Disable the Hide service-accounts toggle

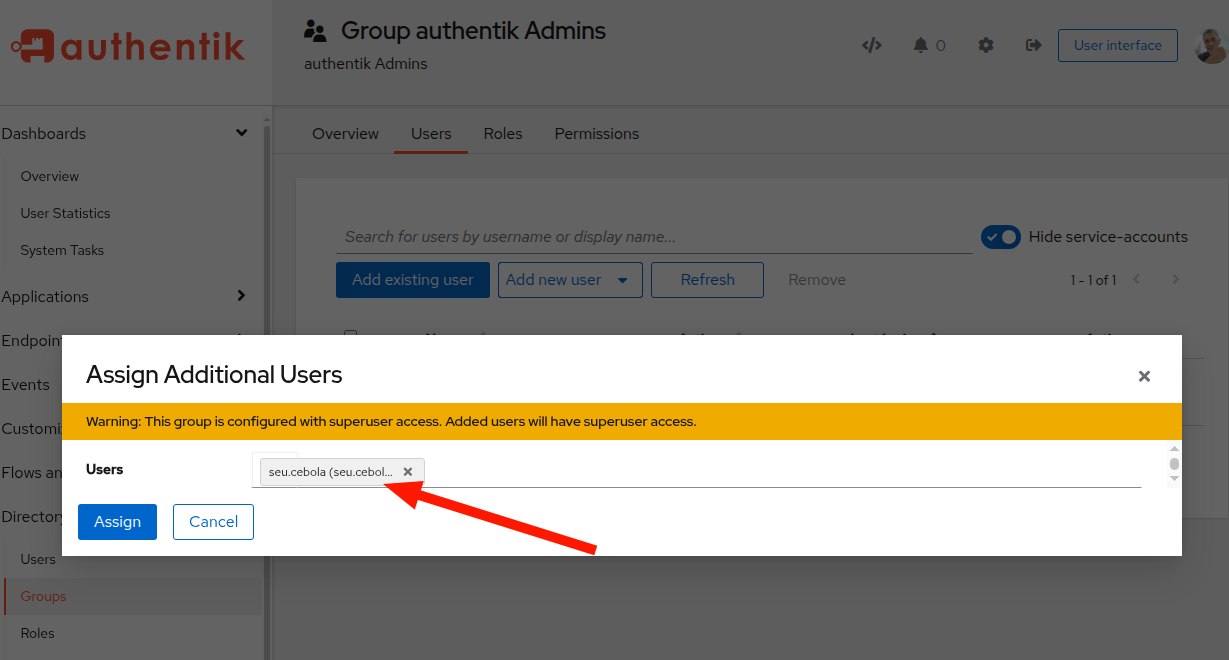1001,237
